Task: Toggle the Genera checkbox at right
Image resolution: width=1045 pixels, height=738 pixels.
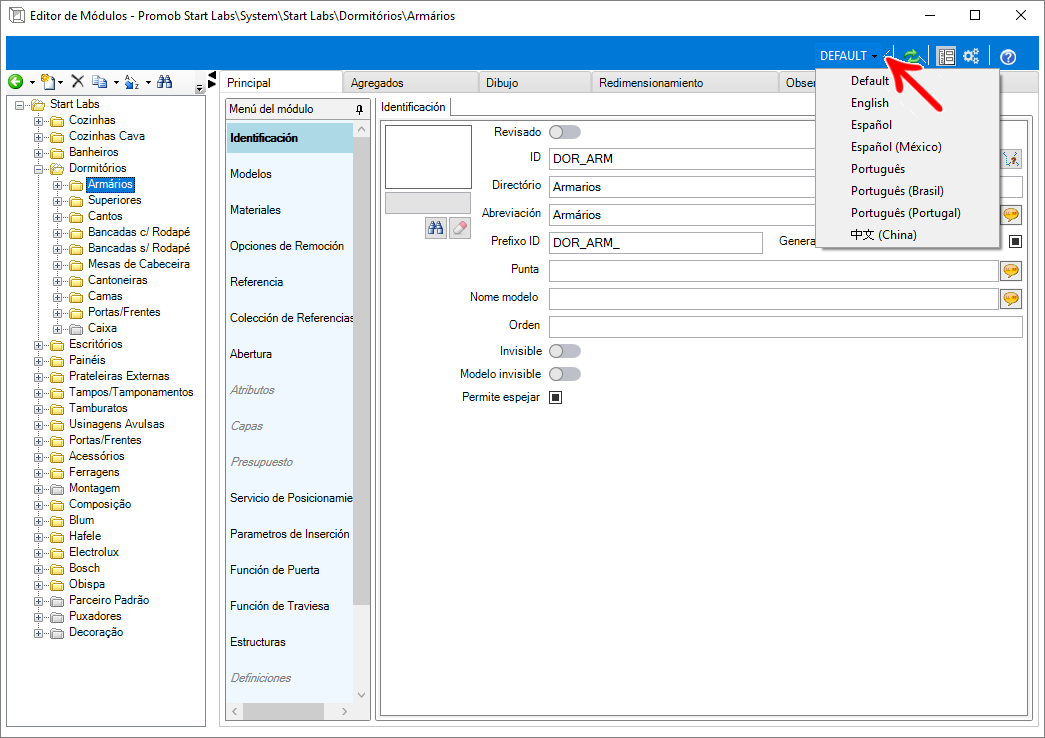Action: click(x=1015, y=241)
